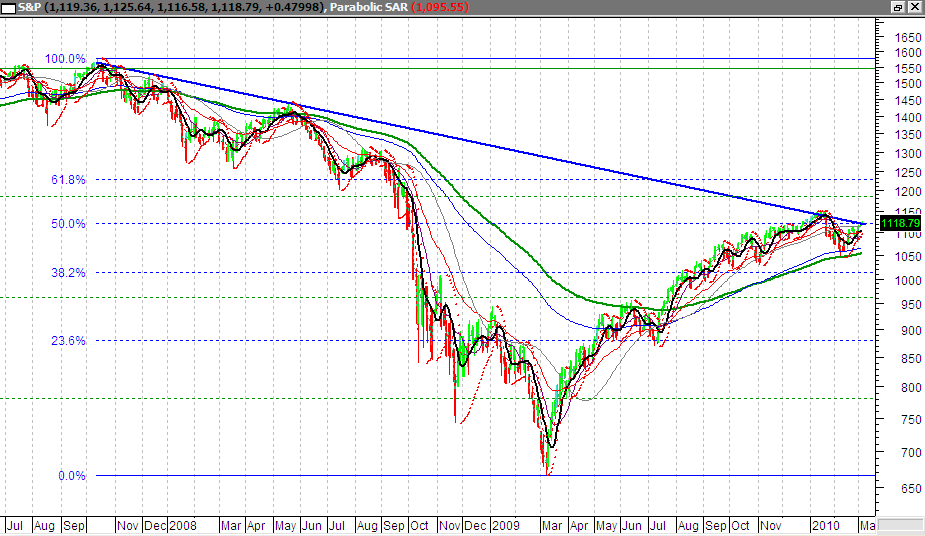Click the 1350 price axis label
The image size is (925, 536).
pyautogui.click(x=908, y=134)
